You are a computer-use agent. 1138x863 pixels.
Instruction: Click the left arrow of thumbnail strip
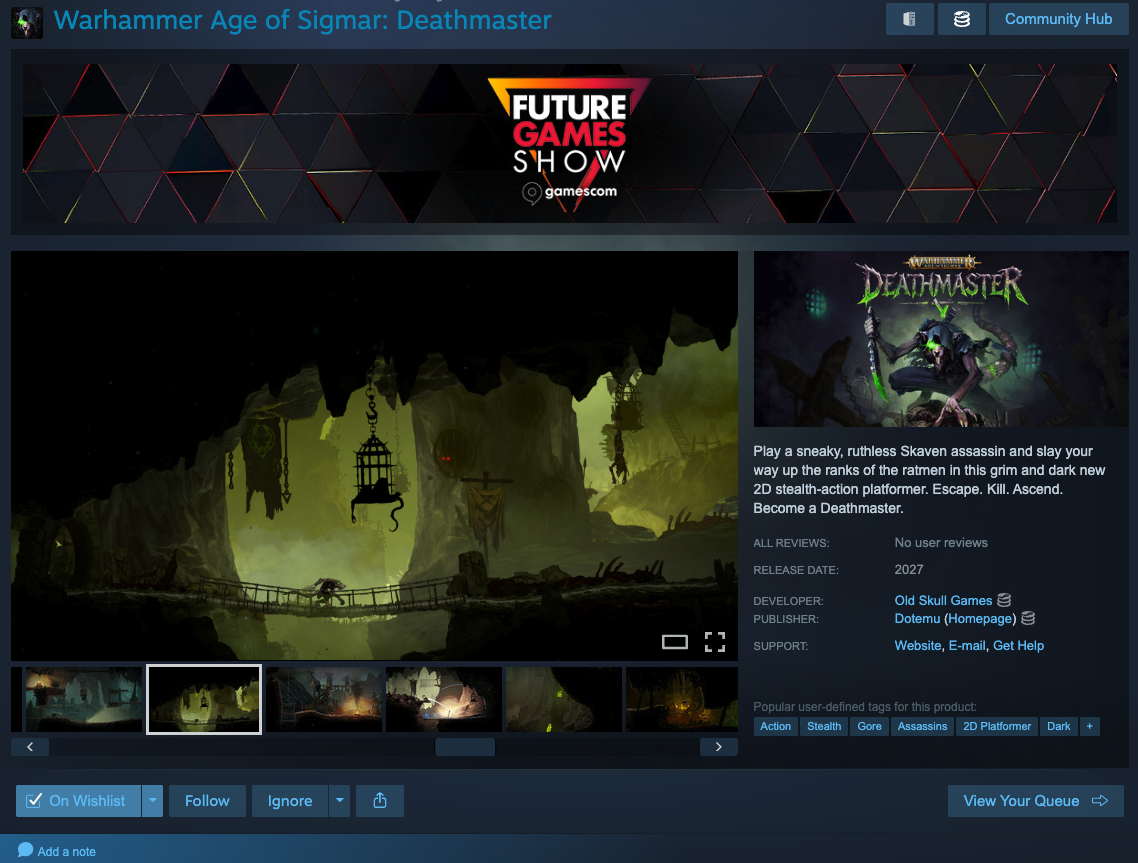coord(30,747)
